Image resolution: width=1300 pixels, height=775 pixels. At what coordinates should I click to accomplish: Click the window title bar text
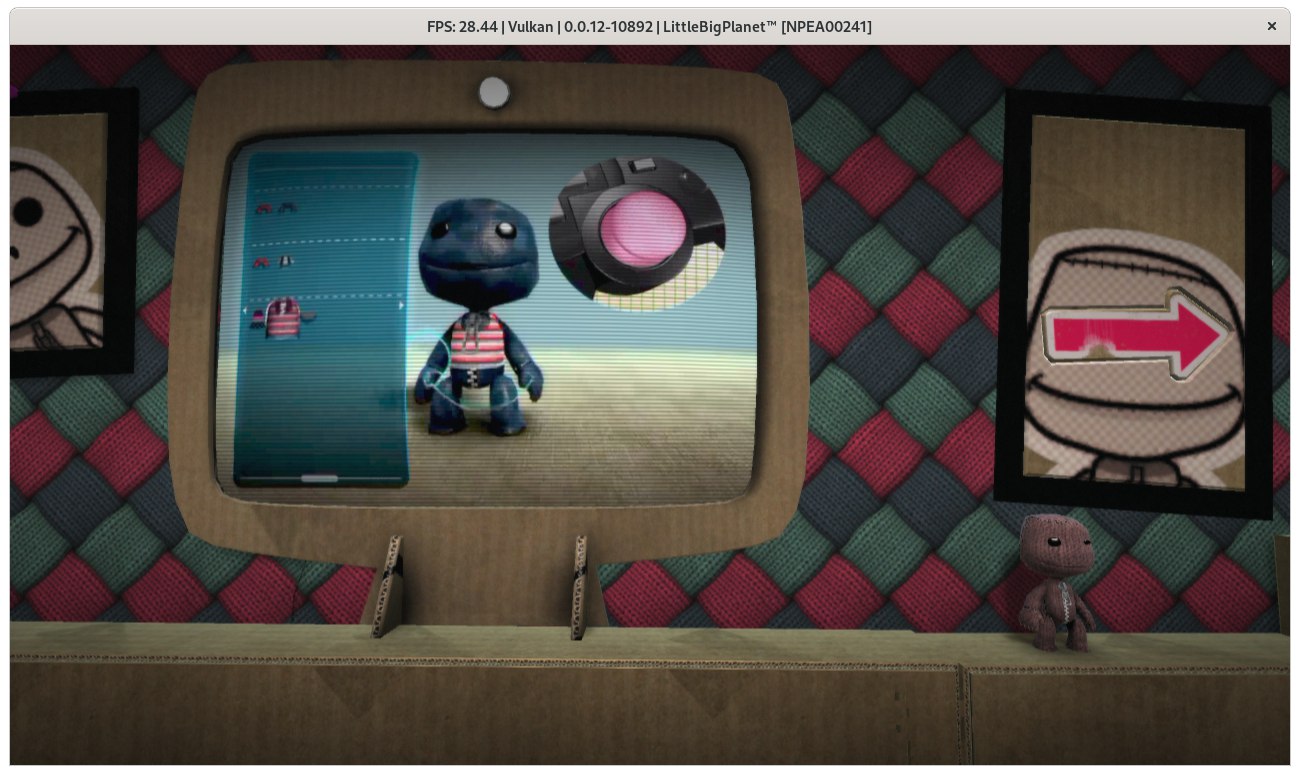[649, 27]
